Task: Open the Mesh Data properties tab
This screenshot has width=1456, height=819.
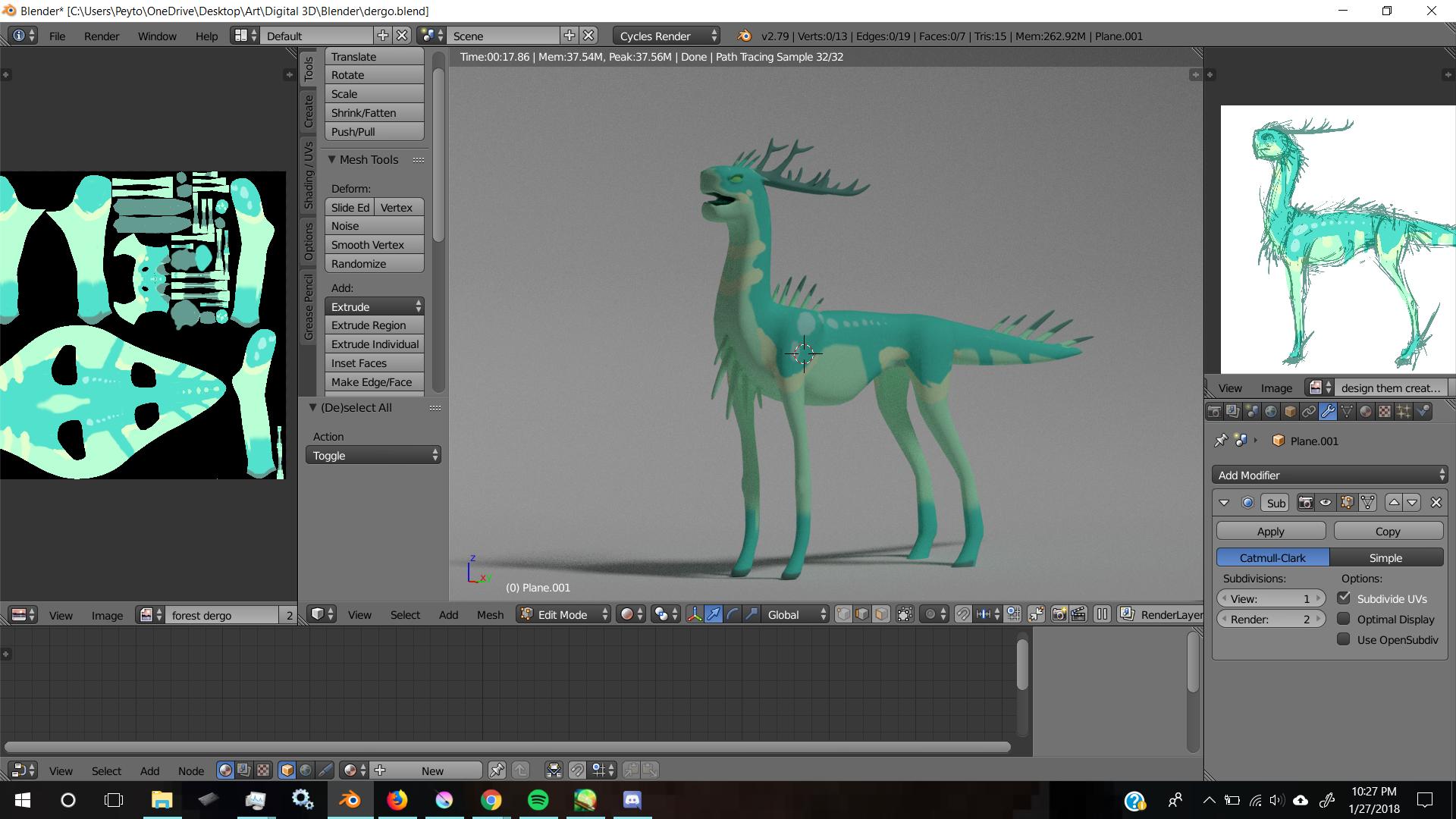Action: tap(1347, 411)
